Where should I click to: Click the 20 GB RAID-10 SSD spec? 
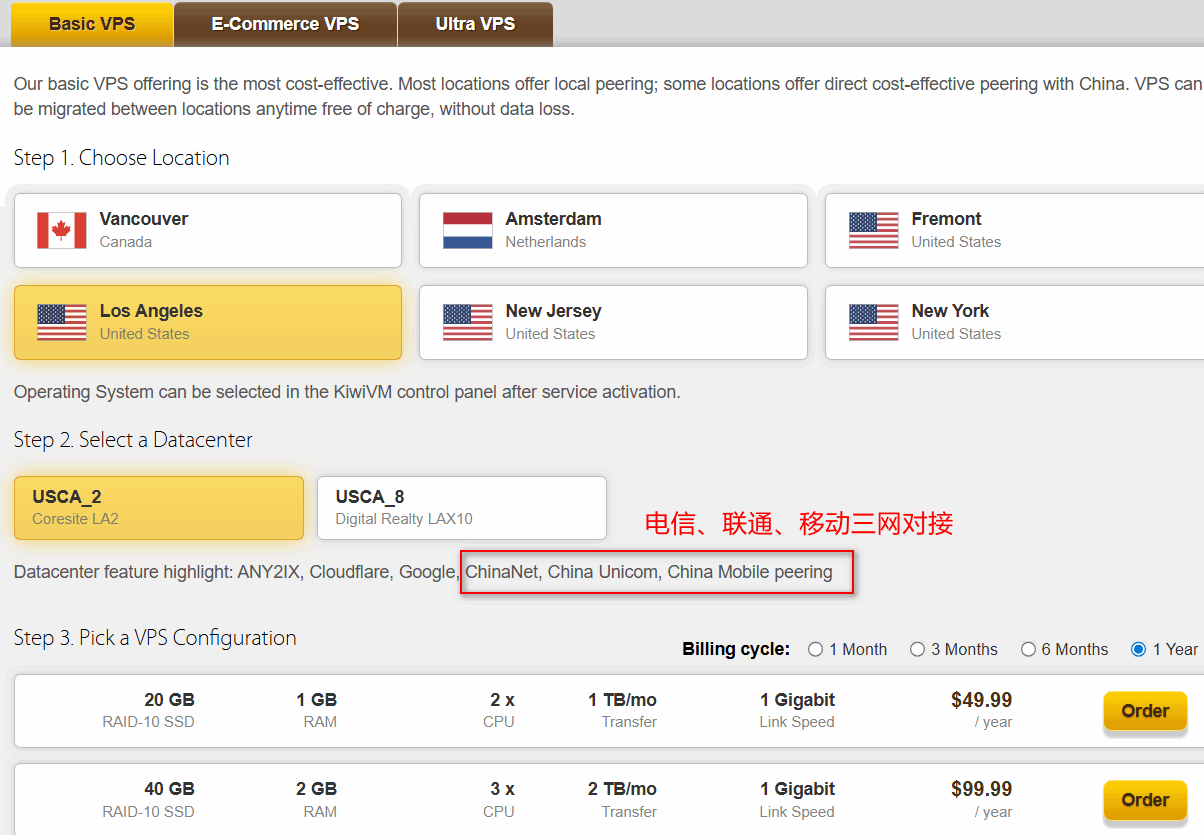148,710
